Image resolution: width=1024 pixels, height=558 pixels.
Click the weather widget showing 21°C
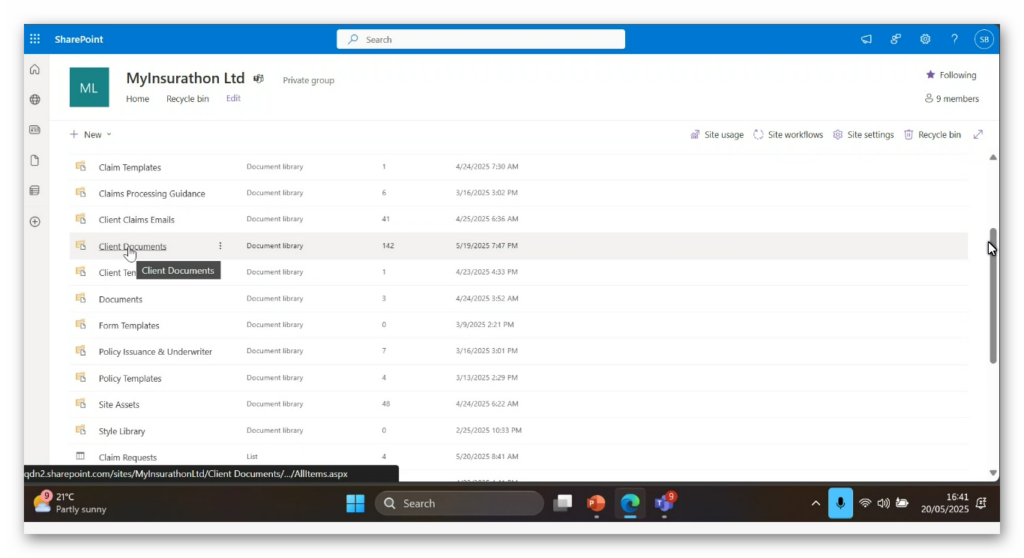point(69,503)
